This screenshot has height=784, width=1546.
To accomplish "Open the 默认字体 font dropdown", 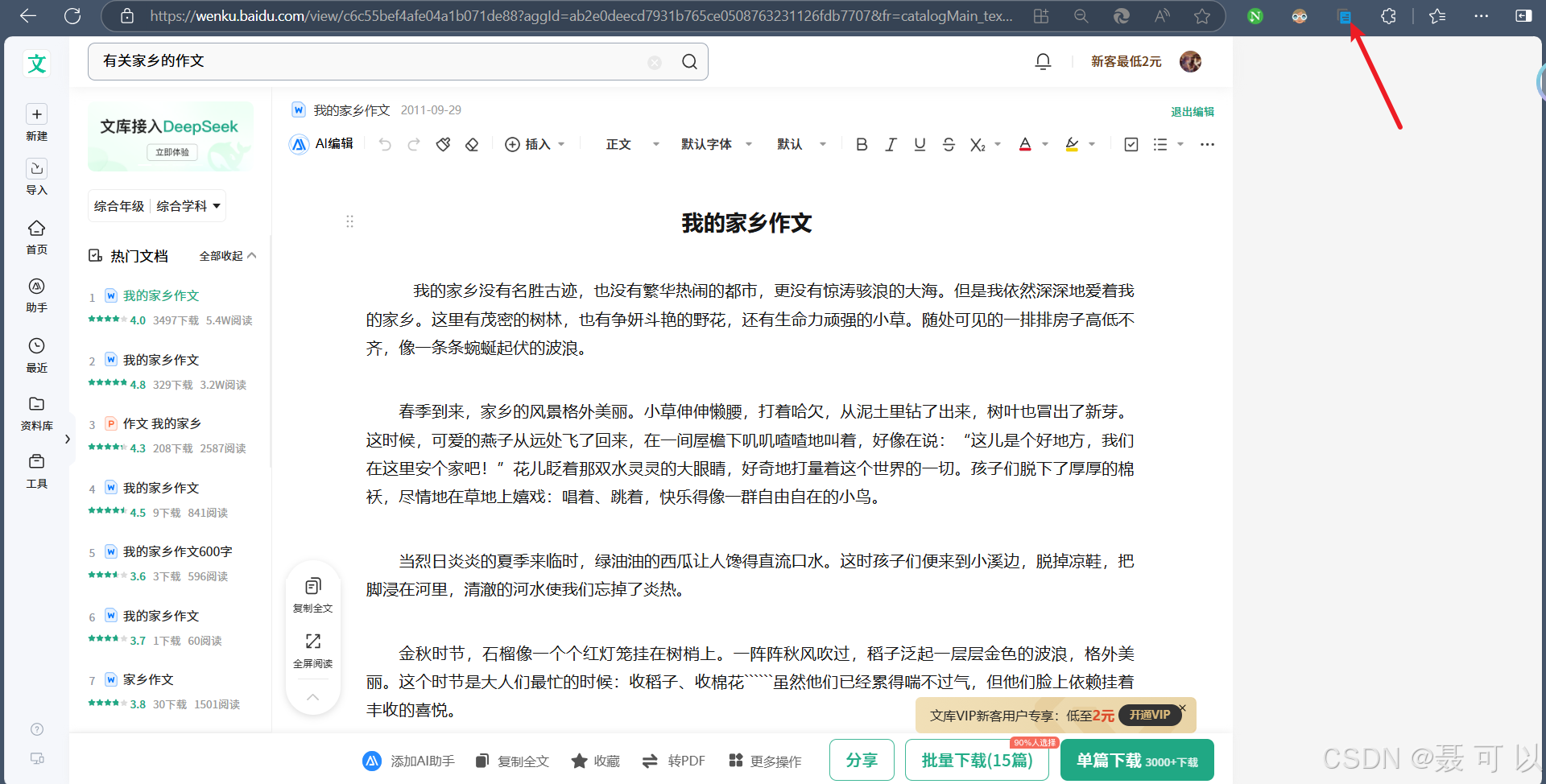I will click(717, 144).
